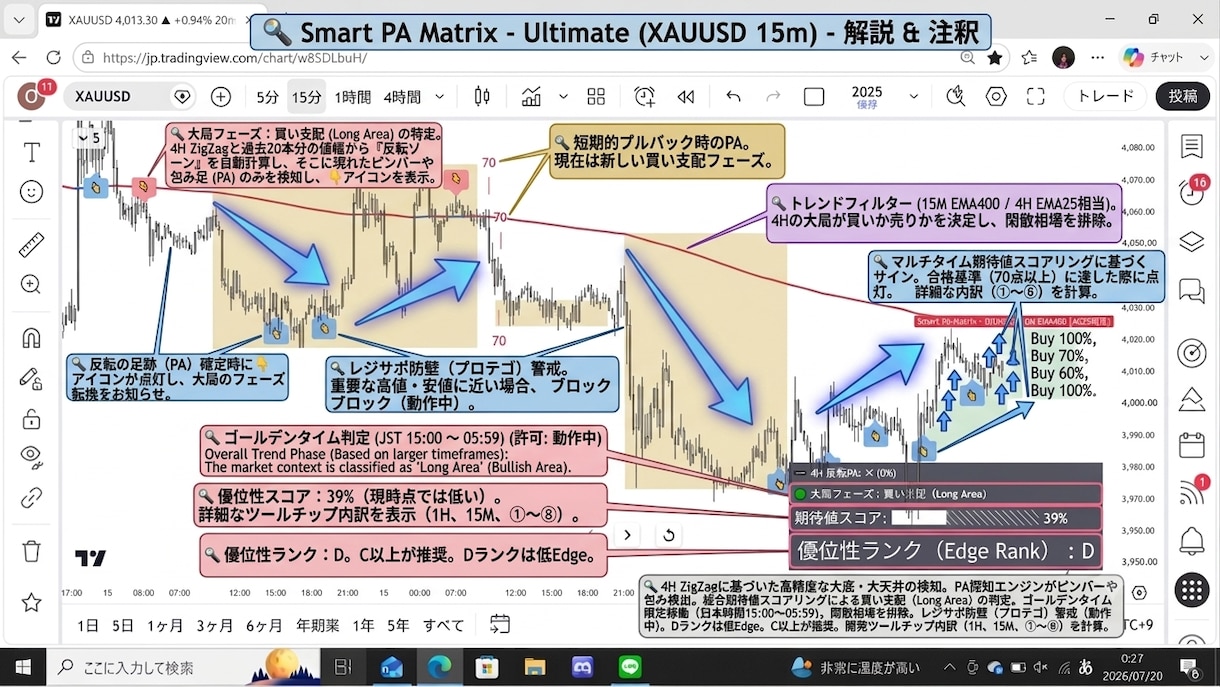
Task: Open watchlist panel in right sidebar
Action: [1191, 147]
